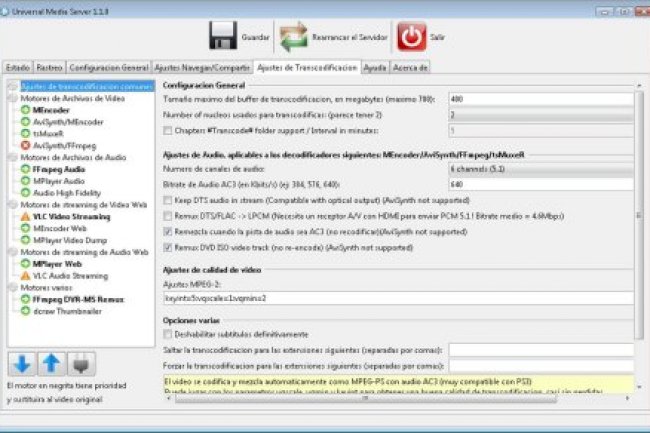Image resolution: width=650 pixels, height=433 pixels.
Task: Click the Ajustes MPEG-2 text field
Action: tap(398, 298)
